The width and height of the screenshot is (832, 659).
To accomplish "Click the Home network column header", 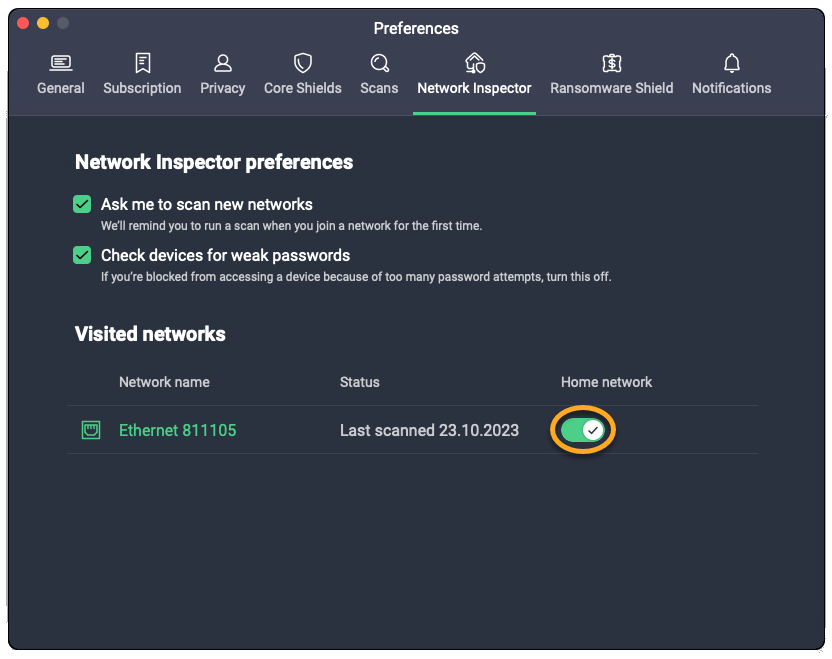I will pyautogui.click(x=606, y=382).
